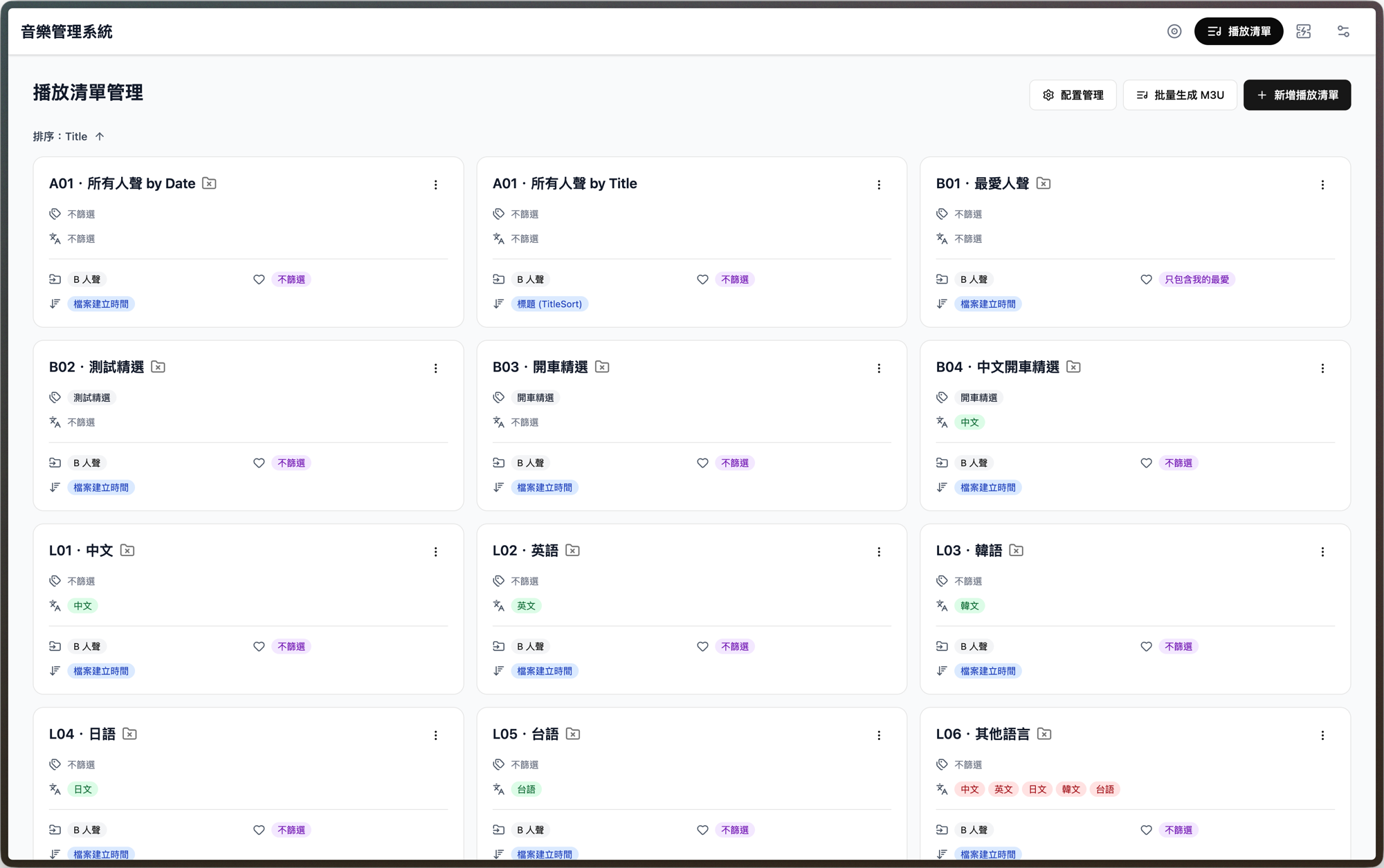
Task: Click the red 韓文 badge in L06 card
Action: click(x=1071, y=789)
